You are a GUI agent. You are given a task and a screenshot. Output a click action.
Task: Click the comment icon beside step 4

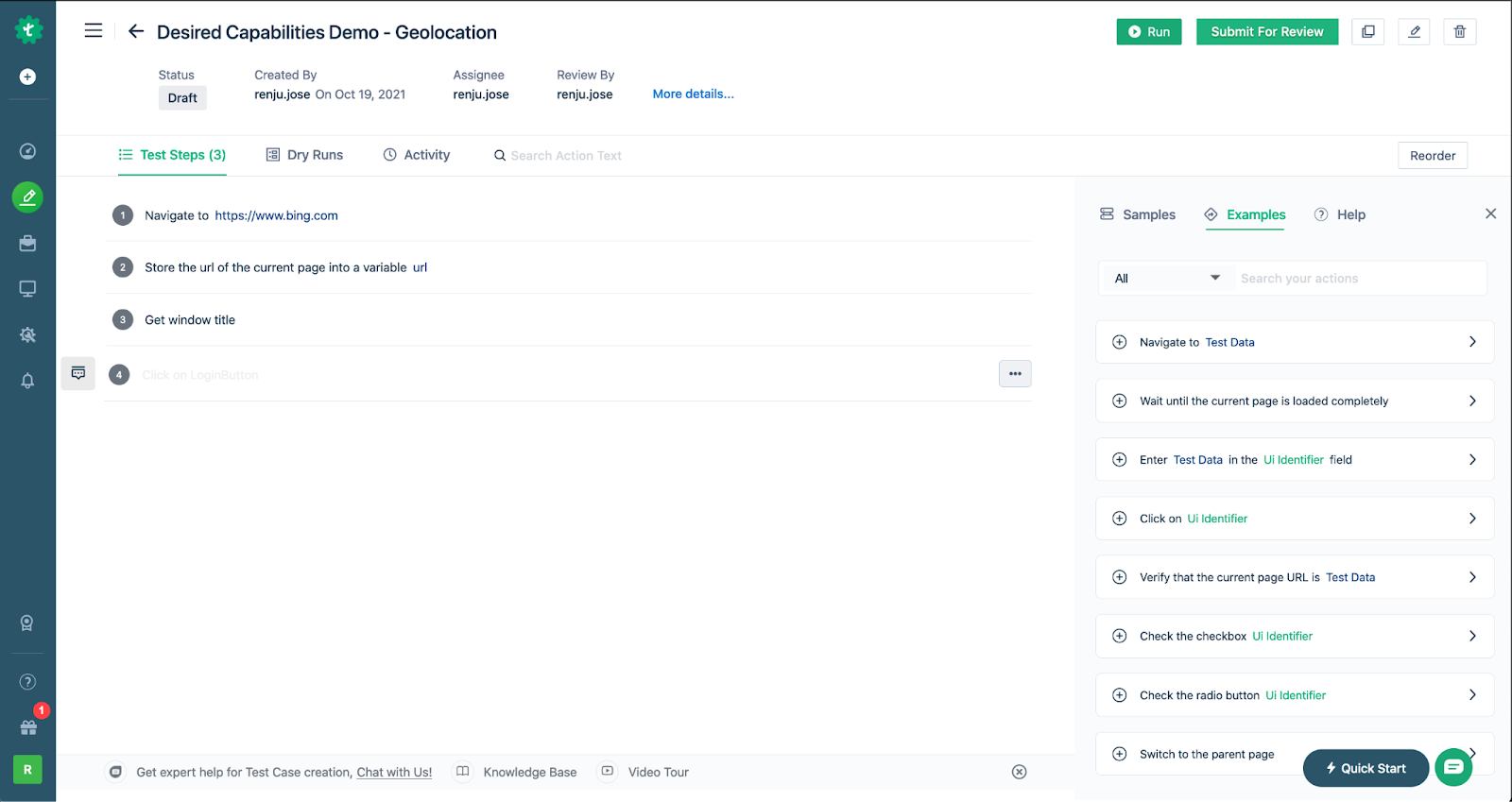pos(78,373)
